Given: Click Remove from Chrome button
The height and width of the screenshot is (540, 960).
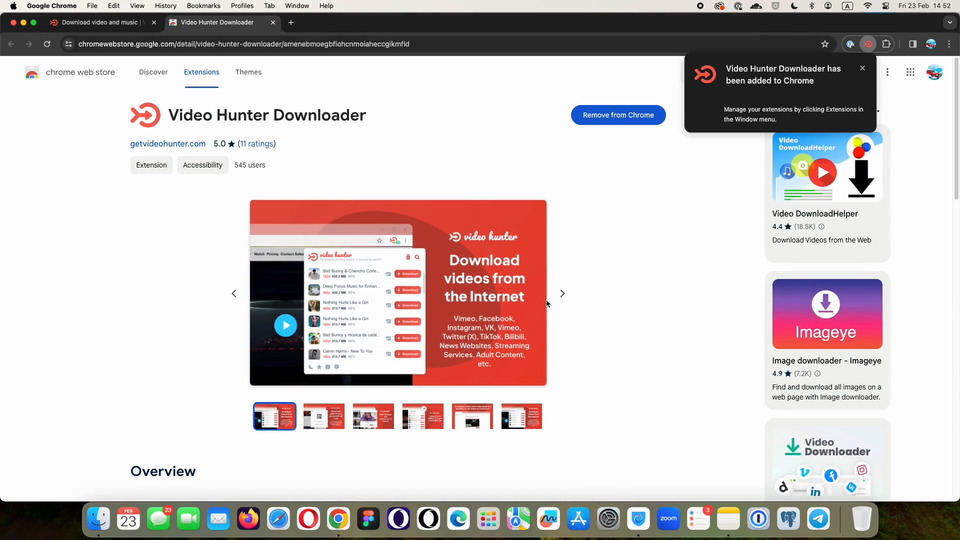Looking at the screenshot, I should pos(618,115).
